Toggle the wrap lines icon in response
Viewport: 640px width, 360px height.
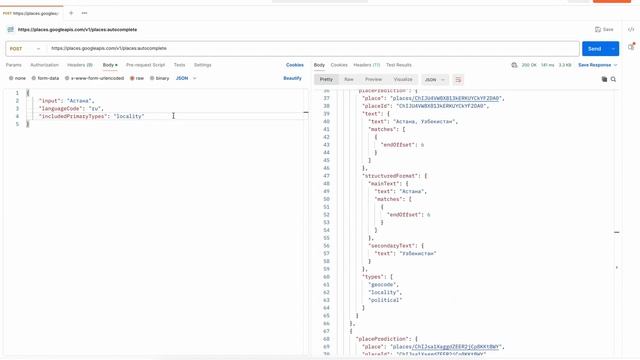(458, 80)
